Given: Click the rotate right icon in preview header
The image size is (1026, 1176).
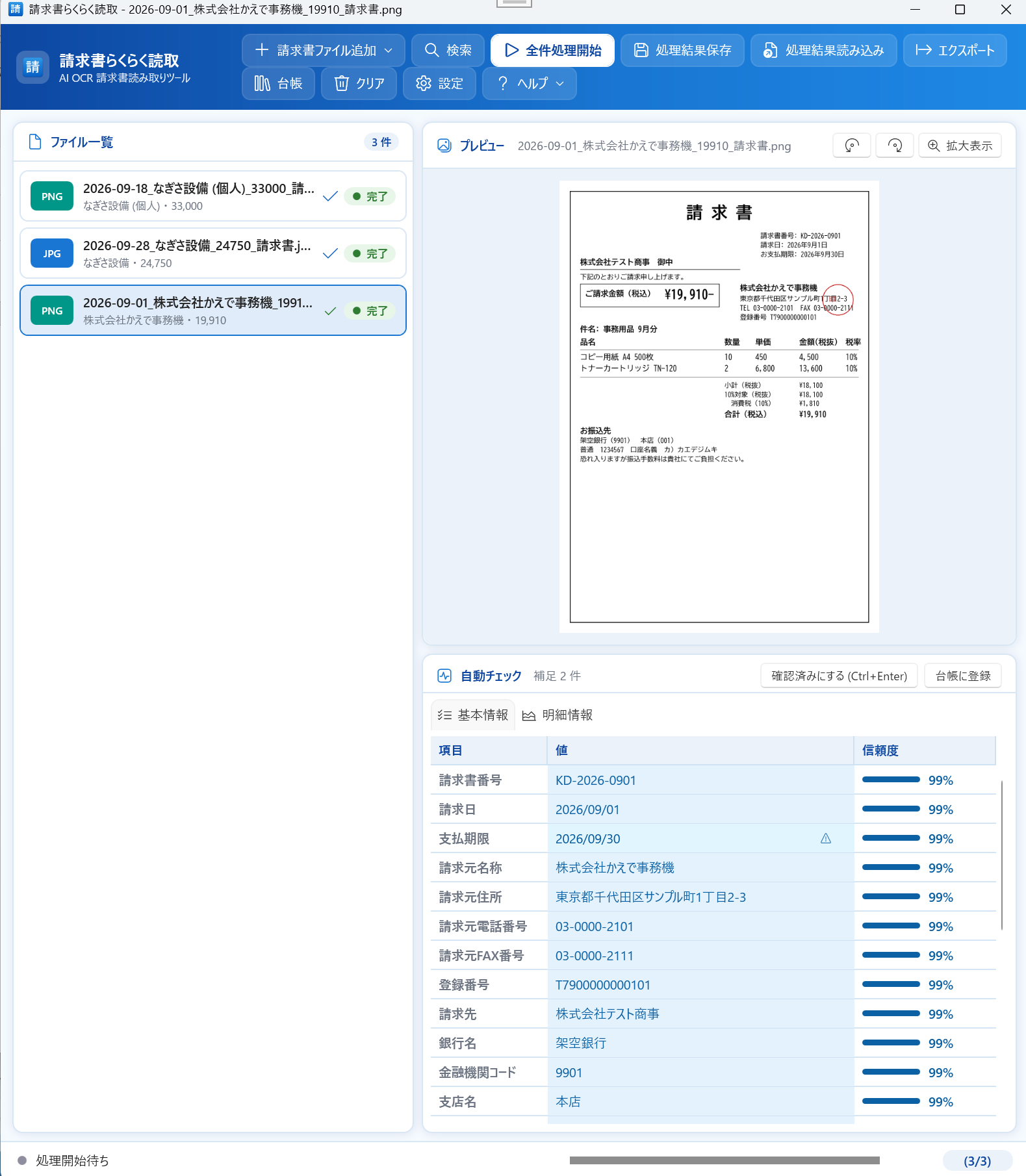Looking at the screenshot, I should tap(895, 146).
